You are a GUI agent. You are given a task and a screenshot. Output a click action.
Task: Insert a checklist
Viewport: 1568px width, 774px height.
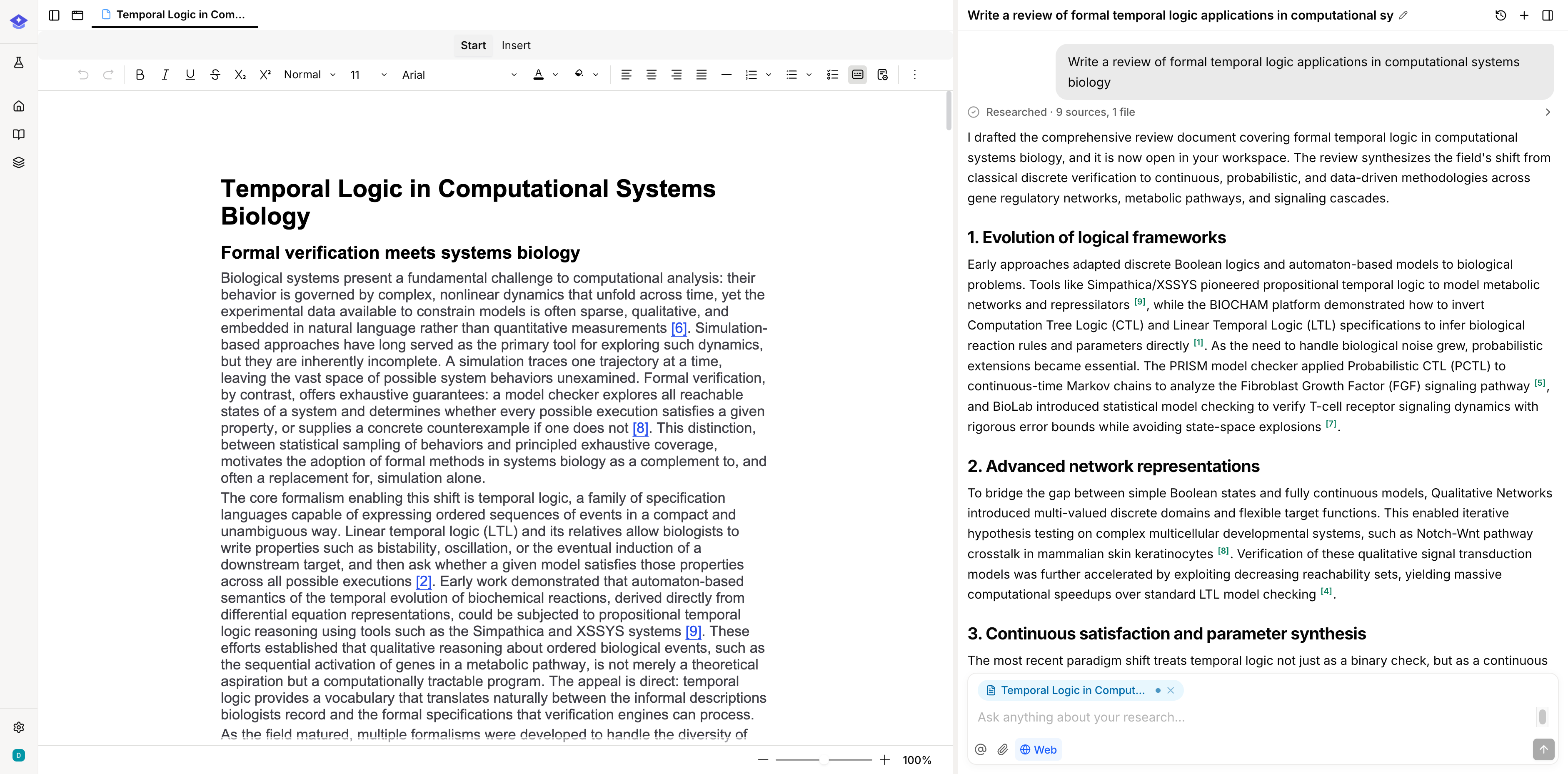tap(833, 74)
